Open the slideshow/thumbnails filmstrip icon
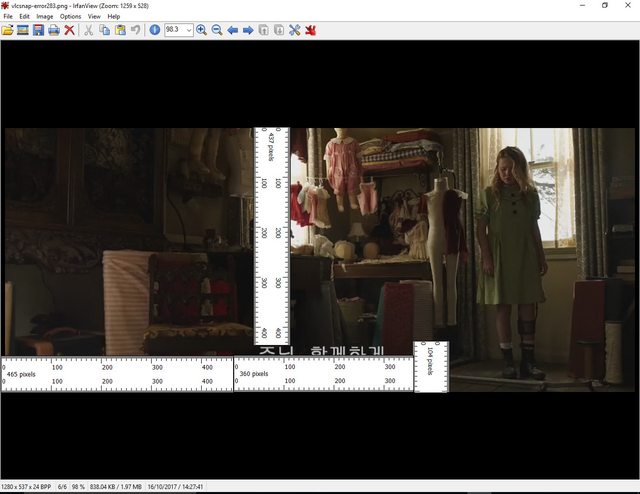The height and width of the screenshot is (494, 640). click(23, 30)
